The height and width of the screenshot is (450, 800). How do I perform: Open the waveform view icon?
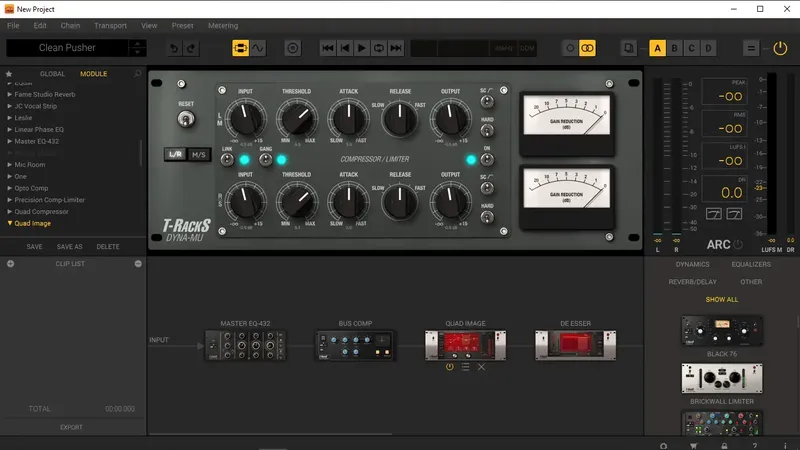(258, 48)
